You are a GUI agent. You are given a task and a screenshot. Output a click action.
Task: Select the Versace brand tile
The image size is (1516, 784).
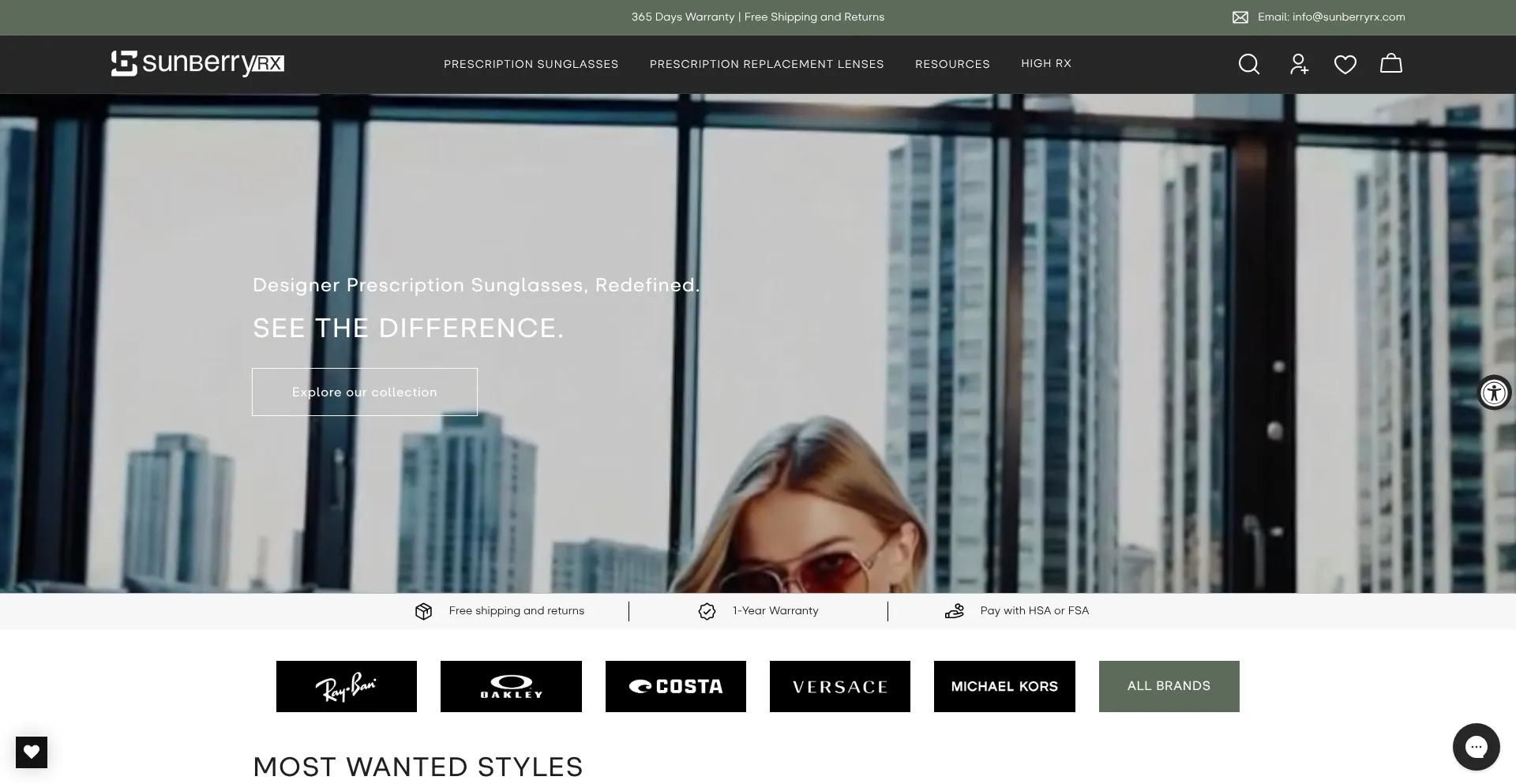(840, 686)
